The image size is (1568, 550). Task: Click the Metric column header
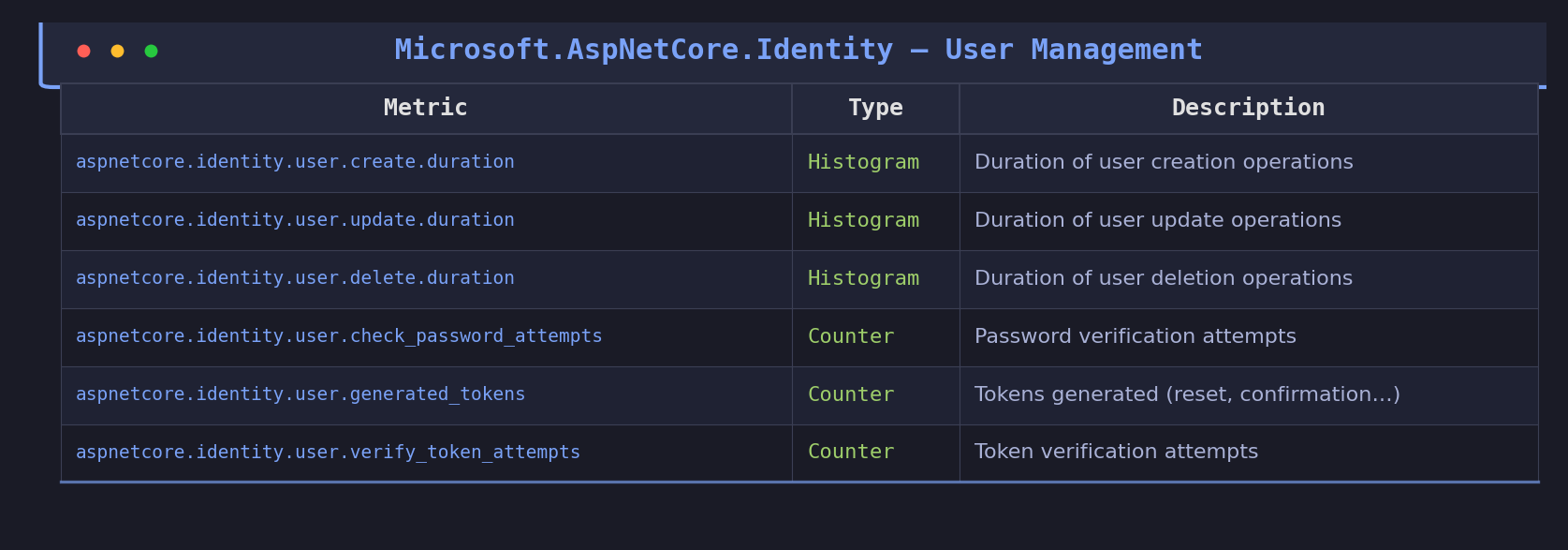pos(425,109)
